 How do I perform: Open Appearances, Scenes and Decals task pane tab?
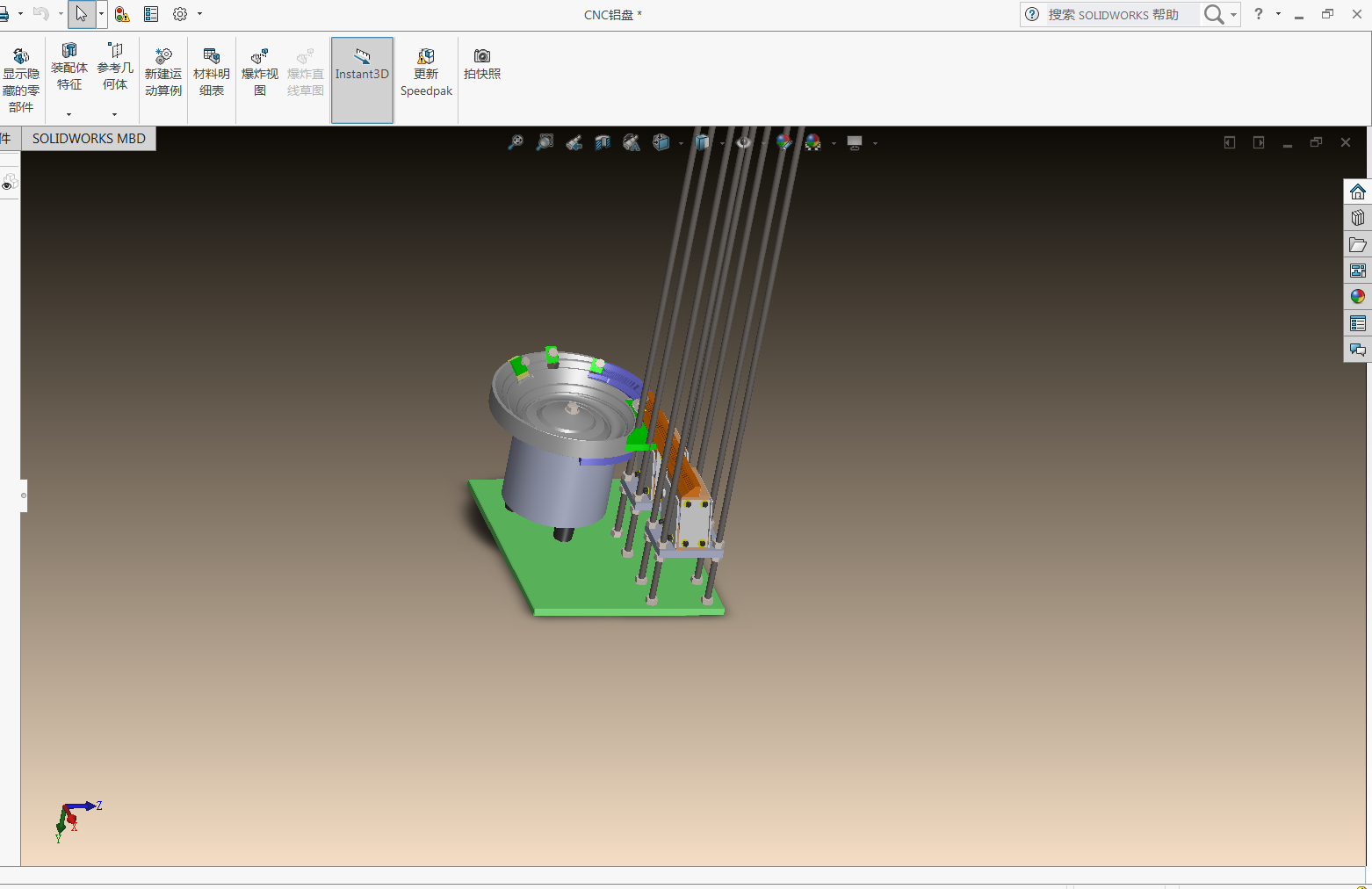1358,297
